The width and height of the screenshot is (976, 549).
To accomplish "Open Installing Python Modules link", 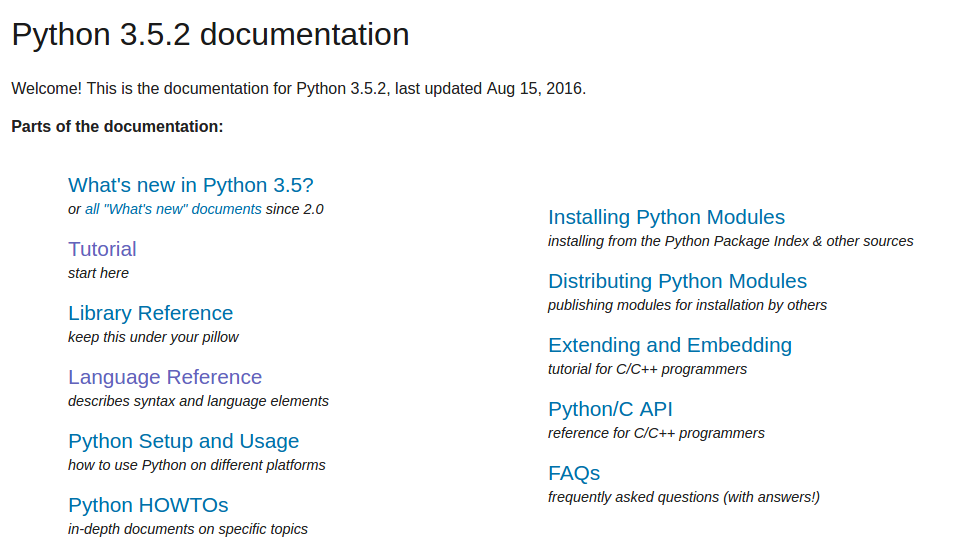I will pos(666,217).
